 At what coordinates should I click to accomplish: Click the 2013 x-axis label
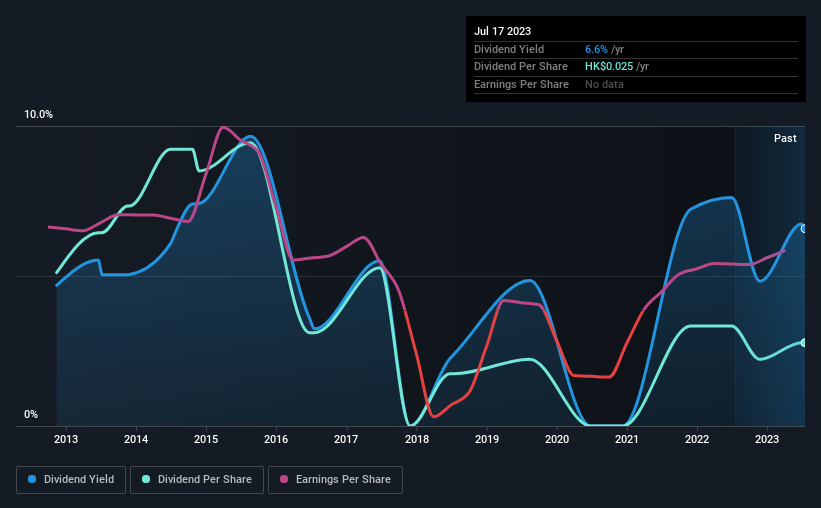pyautogui.click(x=66, y=439)
